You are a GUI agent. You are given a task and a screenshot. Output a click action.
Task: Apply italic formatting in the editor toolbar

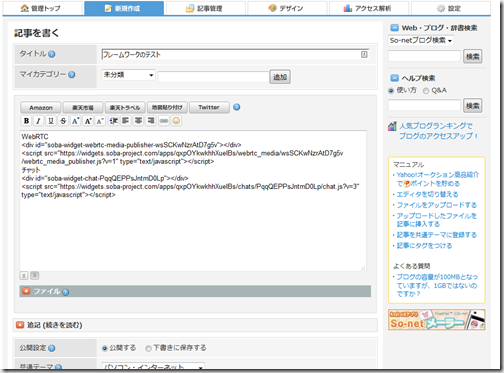coord(38,121)
